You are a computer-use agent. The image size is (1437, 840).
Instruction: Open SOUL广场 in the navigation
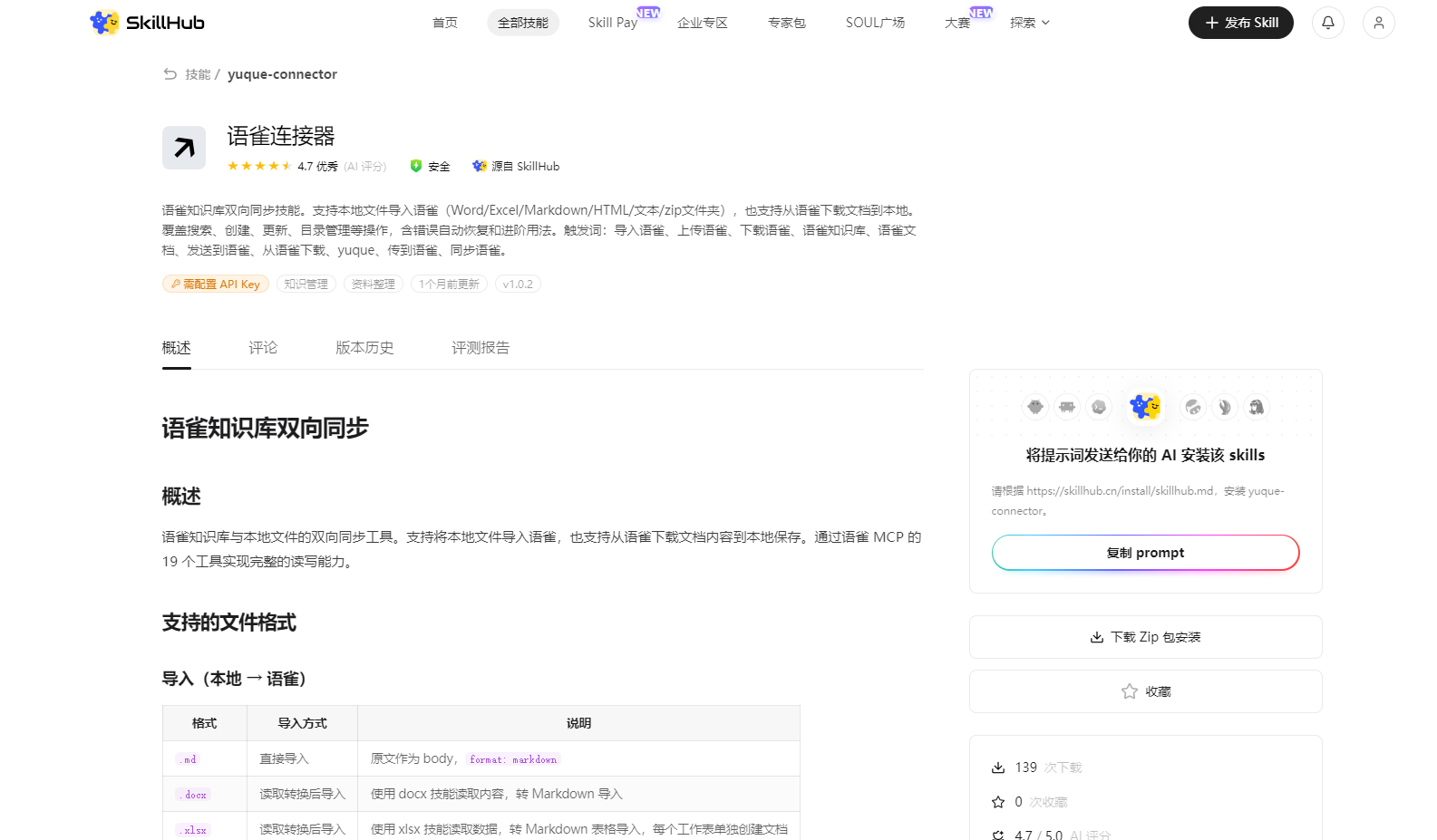click(875, 23)
